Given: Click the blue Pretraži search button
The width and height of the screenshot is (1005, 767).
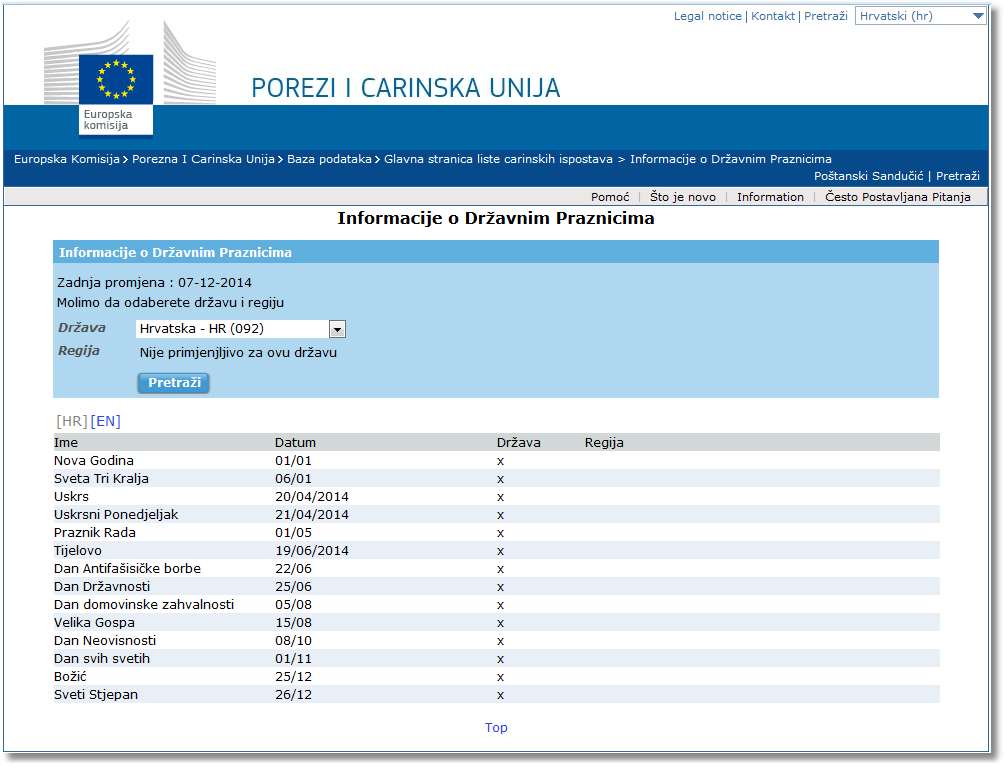Looking at the screenshot, I should click(x=174, y=383).
